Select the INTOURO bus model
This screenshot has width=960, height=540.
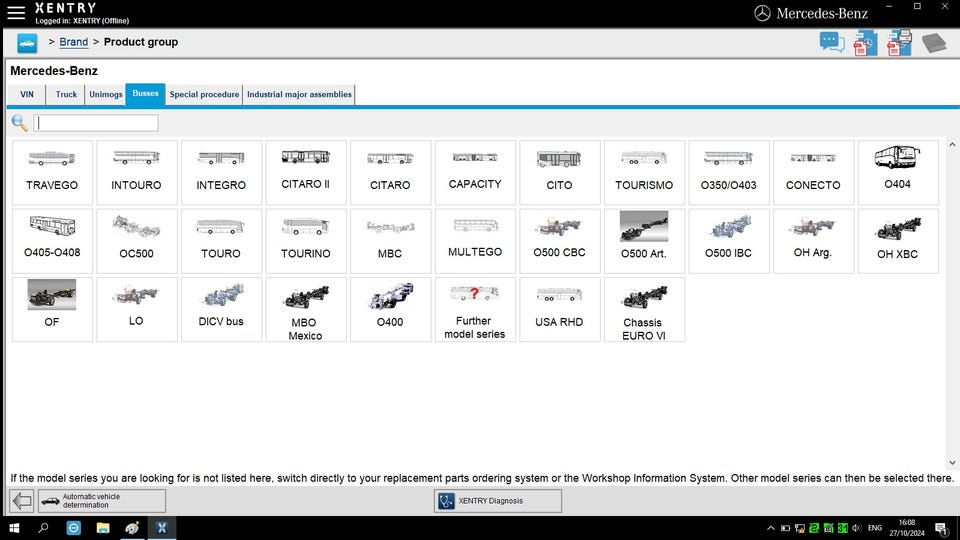(x=137, y=172)
